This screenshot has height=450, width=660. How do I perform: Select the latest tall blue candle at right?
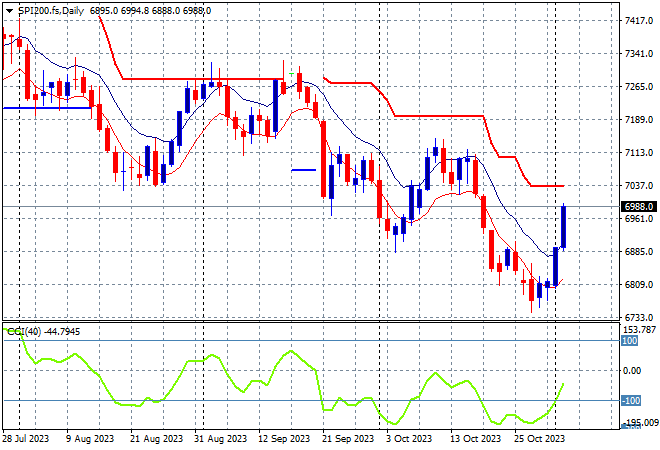tap(564, 227)
